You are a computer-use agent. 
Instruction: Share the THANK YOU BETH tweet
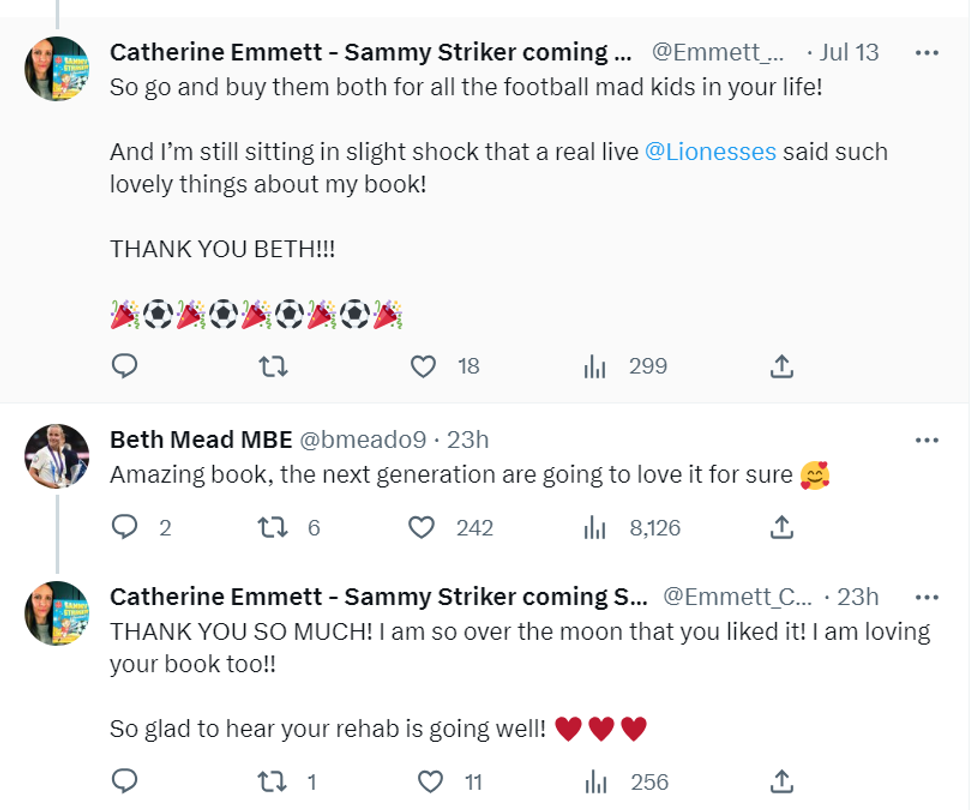pyautogui.click(x=782, y=367)
